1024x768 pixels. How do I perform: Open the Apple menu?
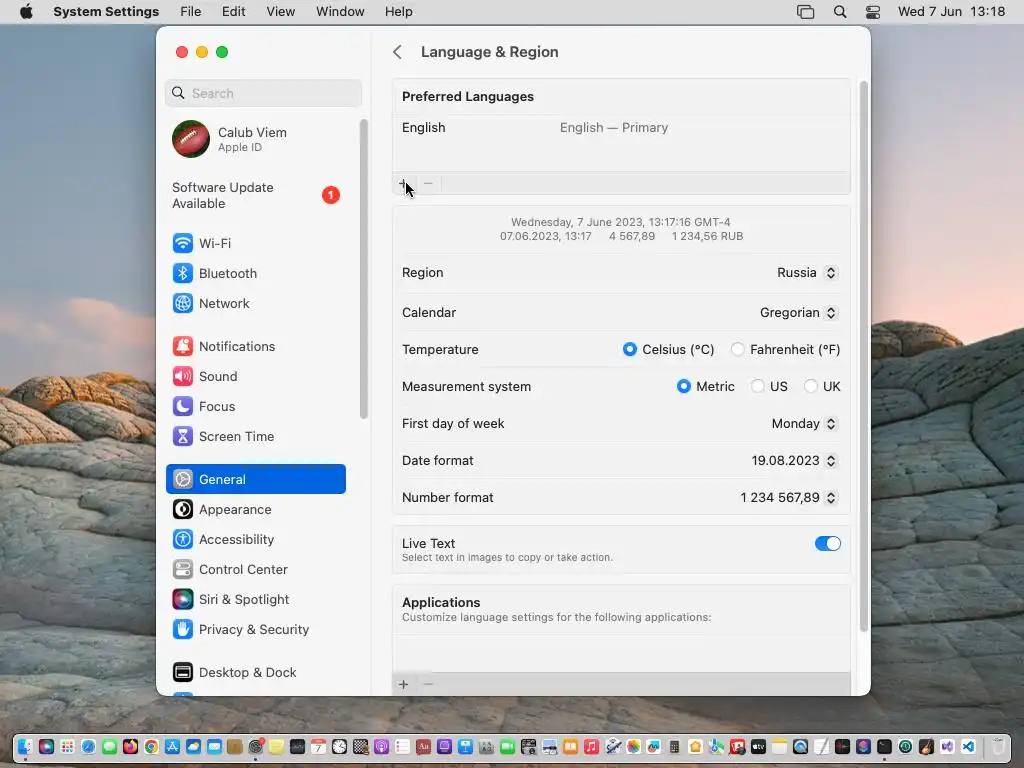[26, 12]
